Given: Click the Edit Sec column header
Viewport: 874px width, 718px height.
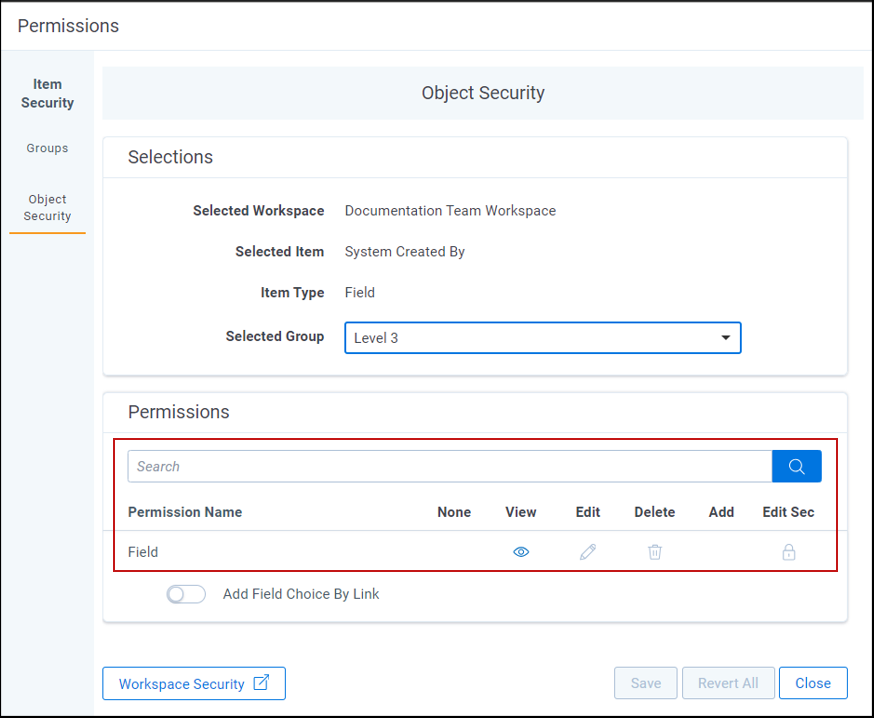Looking at the screenshot, I should (x=788, y=512).
